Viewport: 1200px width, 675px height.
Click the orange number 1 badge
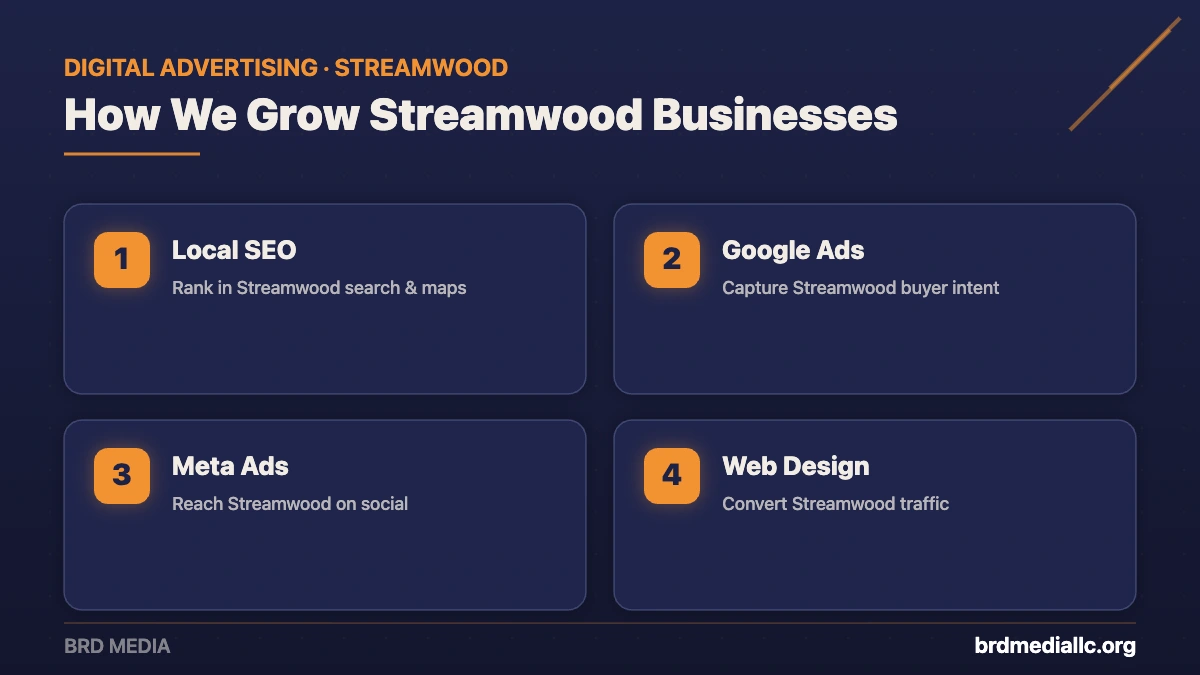pos(122,260)
